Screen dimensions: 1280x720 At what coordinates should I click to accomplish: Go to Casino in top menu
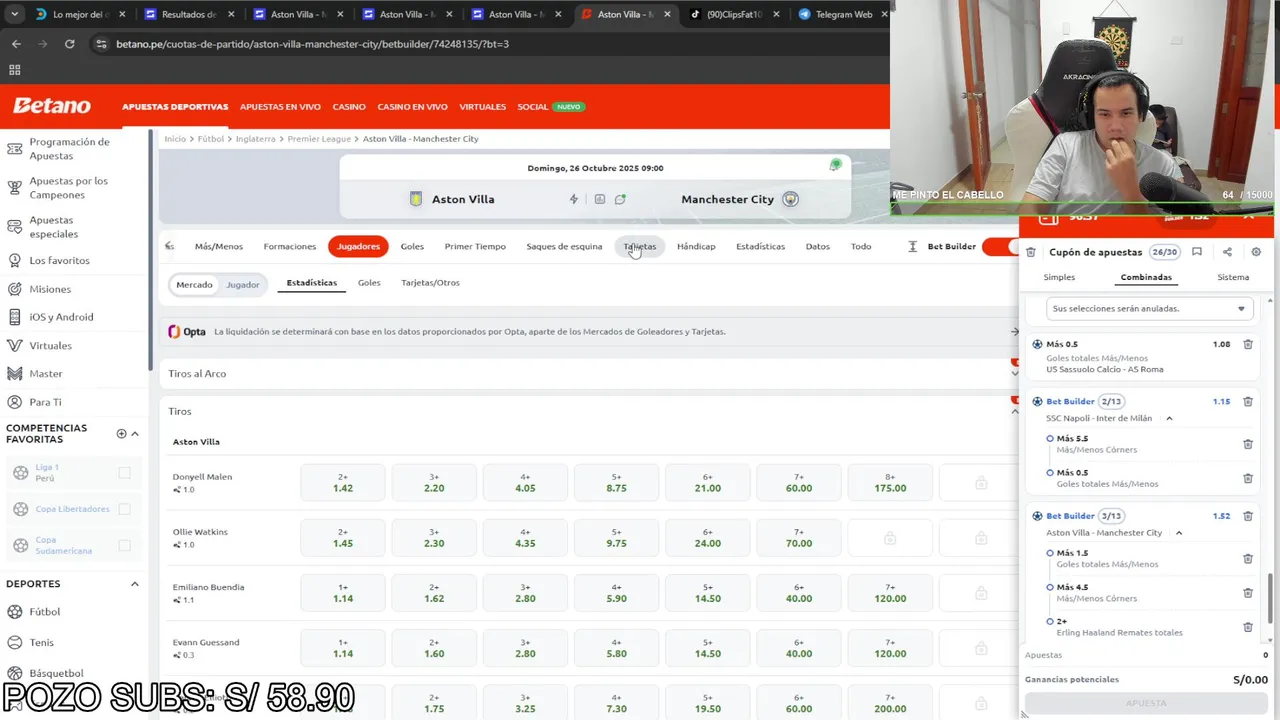point(349,107)
